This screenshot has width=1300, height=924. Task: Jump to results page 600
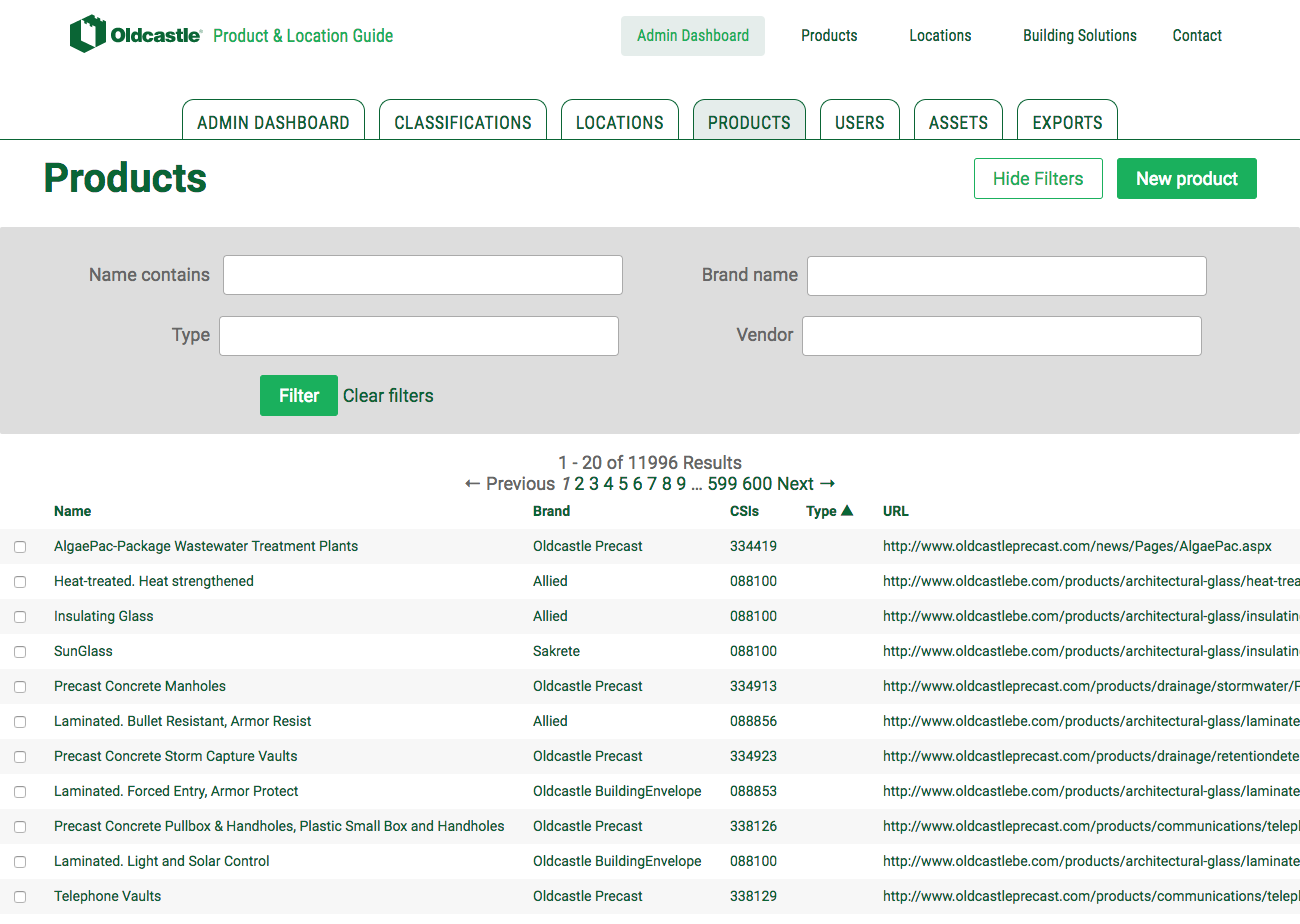(757, 484)
